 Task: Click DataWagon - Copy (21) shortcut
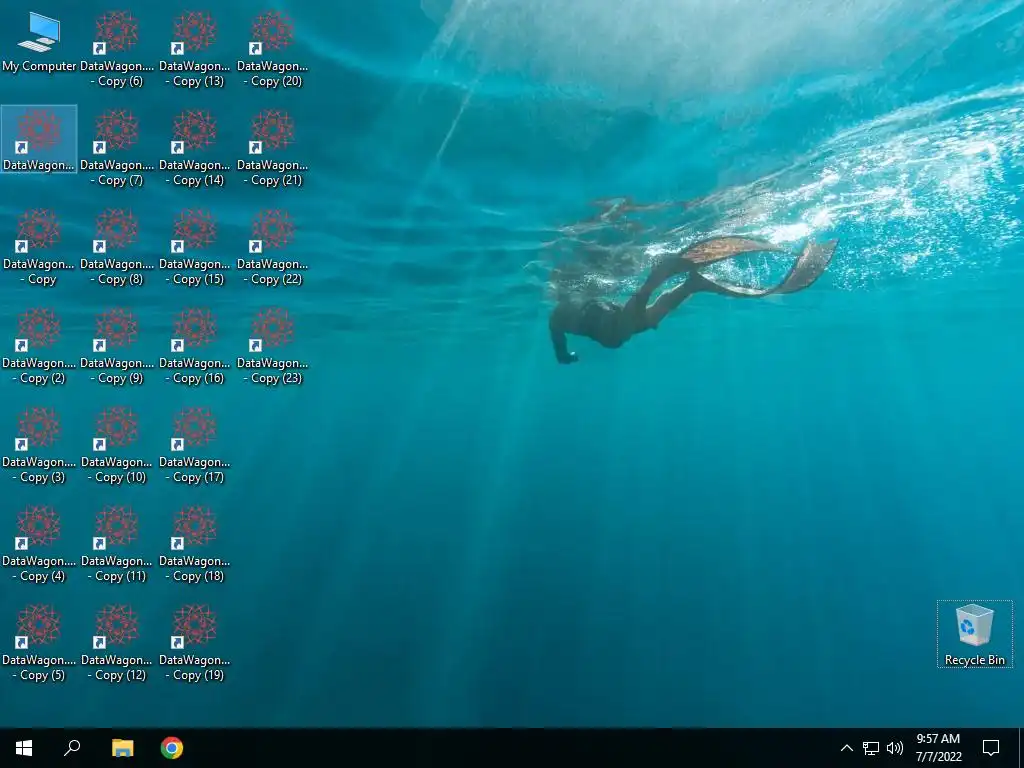[x=272, y=149]
